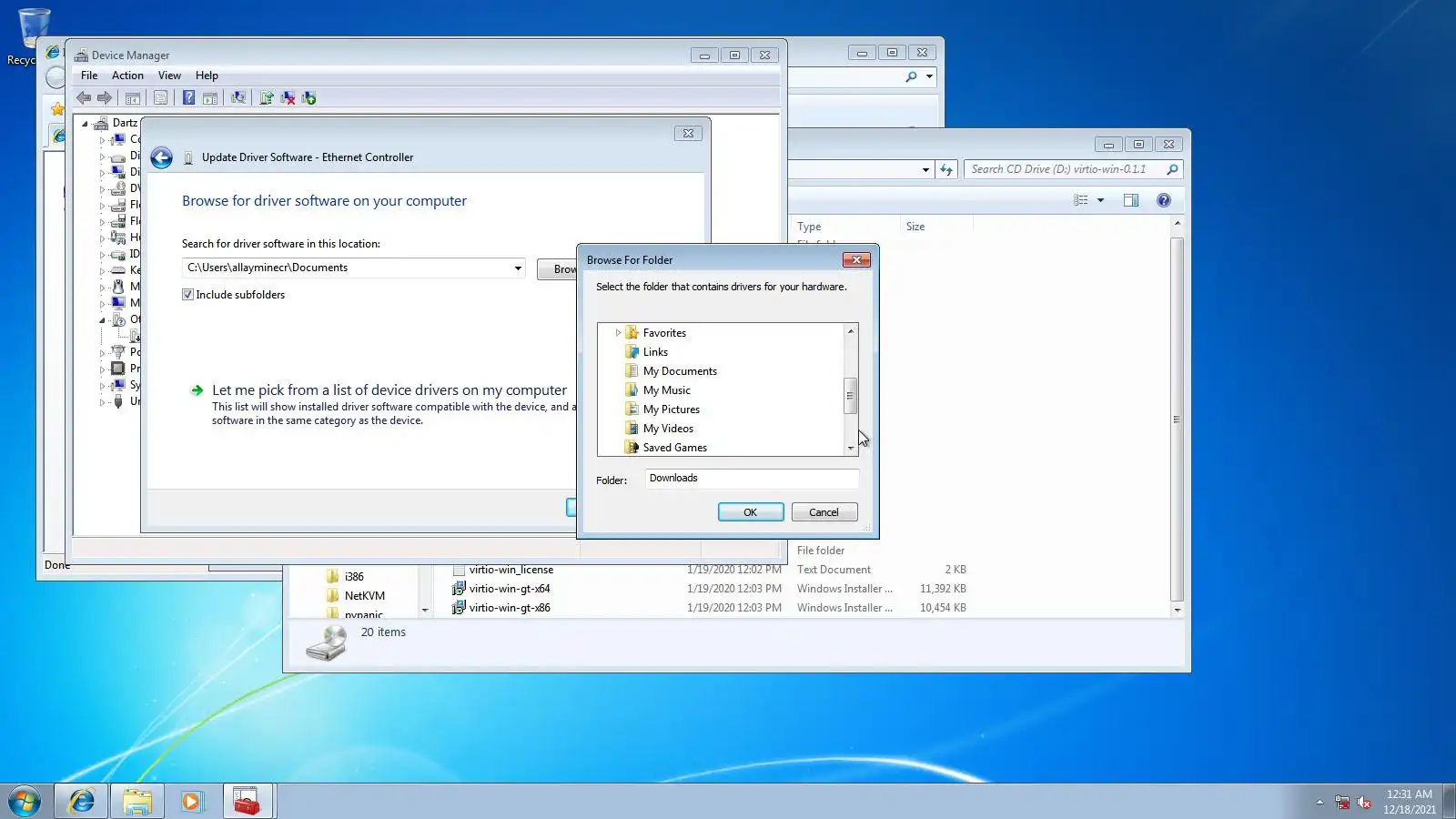The image size is (1456, 819).
Task: Select the NetKVM folder in Explorer sidebar
Action: click(364, 596)
